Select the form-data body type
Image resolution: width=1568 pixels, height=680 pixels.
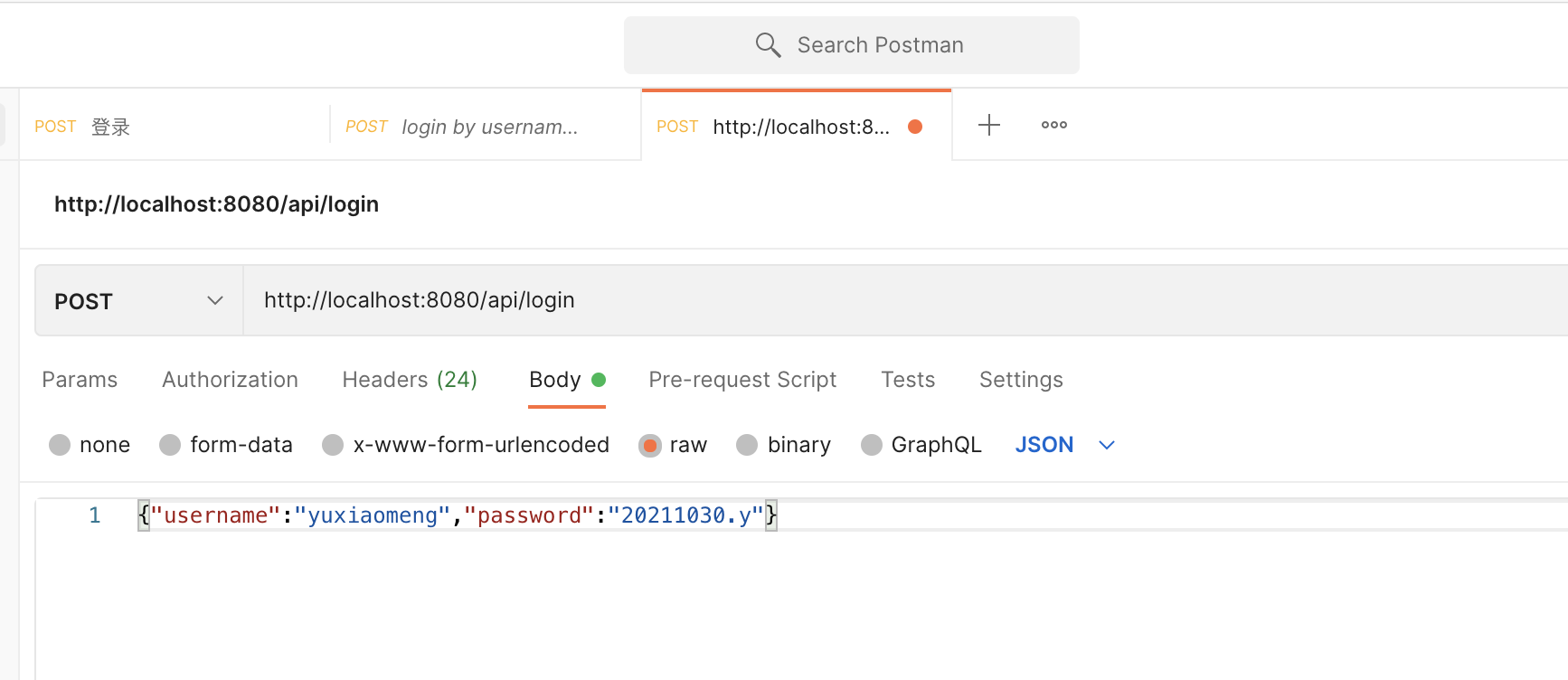170,445
